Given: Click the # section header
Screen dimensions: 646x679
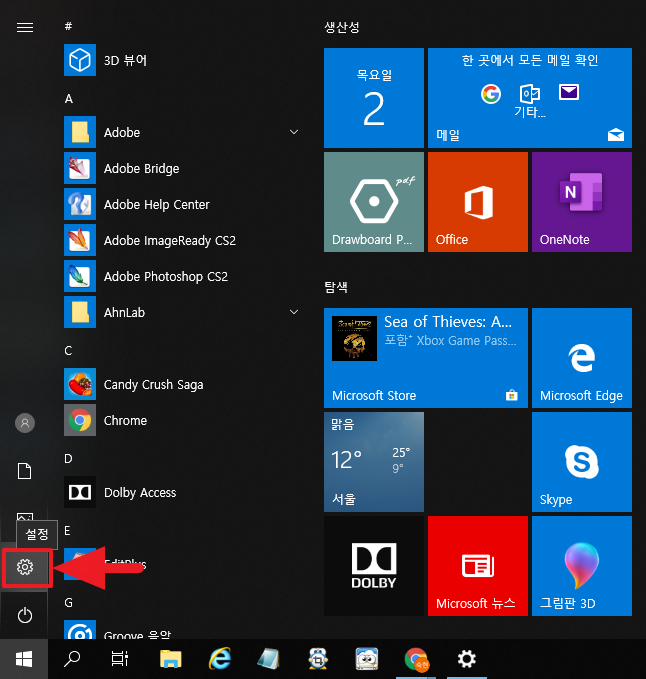Looking at the screenshot, I should [68, 26].
